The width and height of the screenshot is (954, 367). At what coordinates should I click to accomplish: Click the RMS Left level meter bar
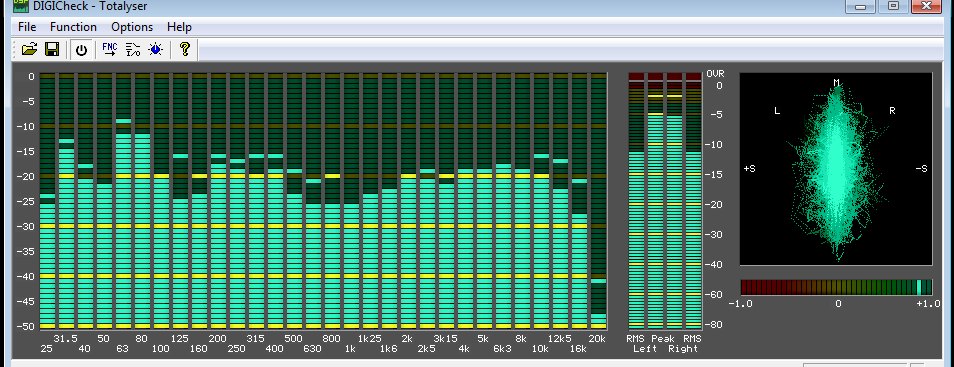636,201
